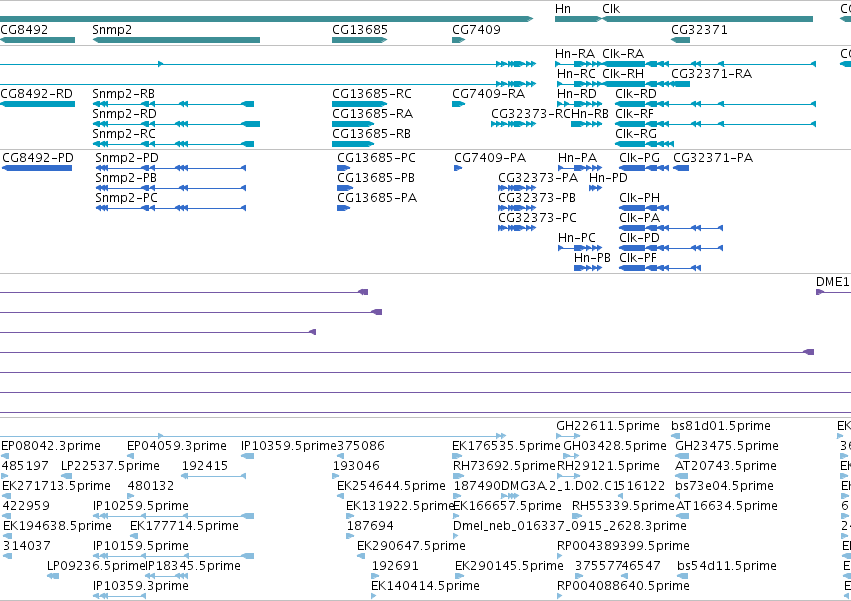Click EST EK290647.5prime
The image size is (851, 601).
(x=411, y=546)
